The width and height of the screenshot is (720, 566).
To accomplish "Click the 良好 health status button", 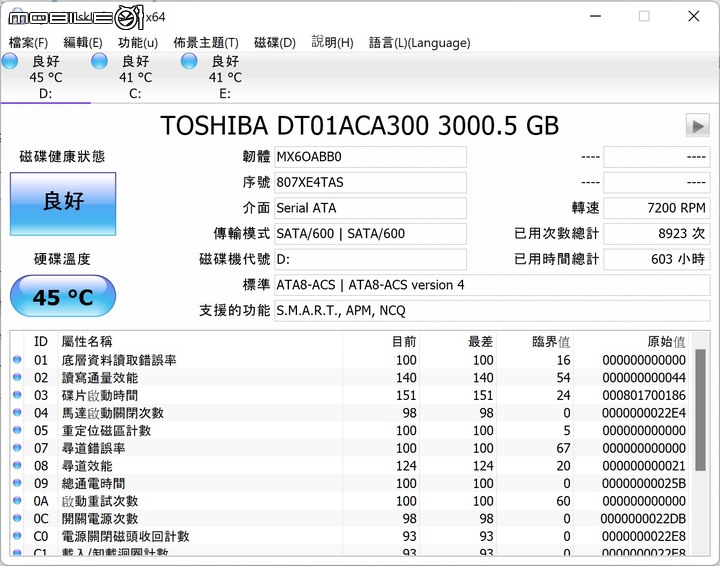I will pos(63,204).
